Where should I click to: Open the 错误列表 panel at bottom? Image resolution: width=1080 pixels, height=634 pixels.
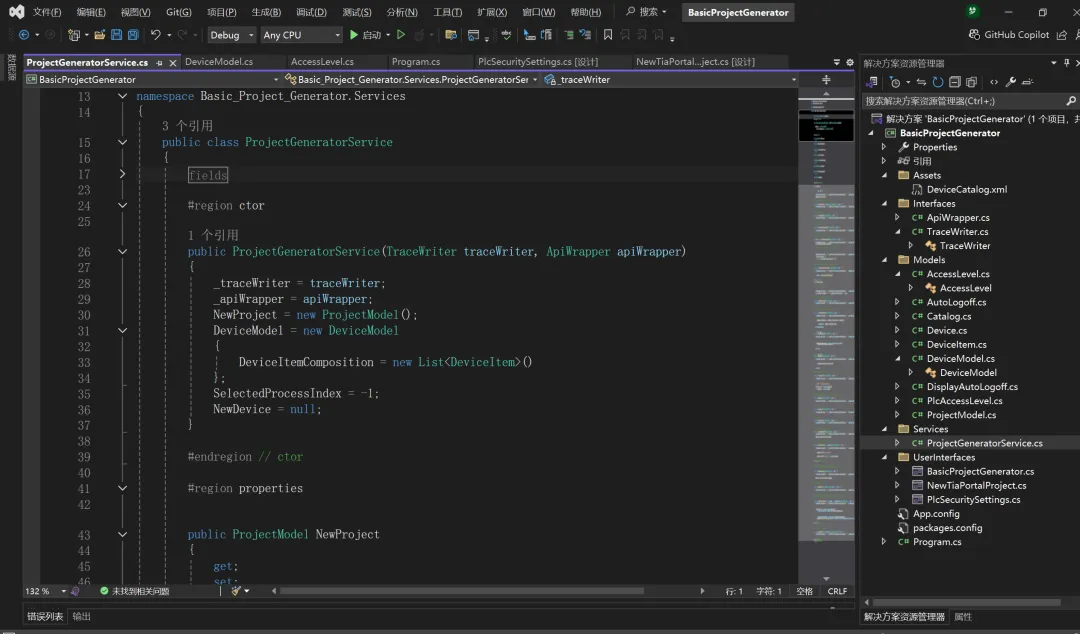pos(45,617)
